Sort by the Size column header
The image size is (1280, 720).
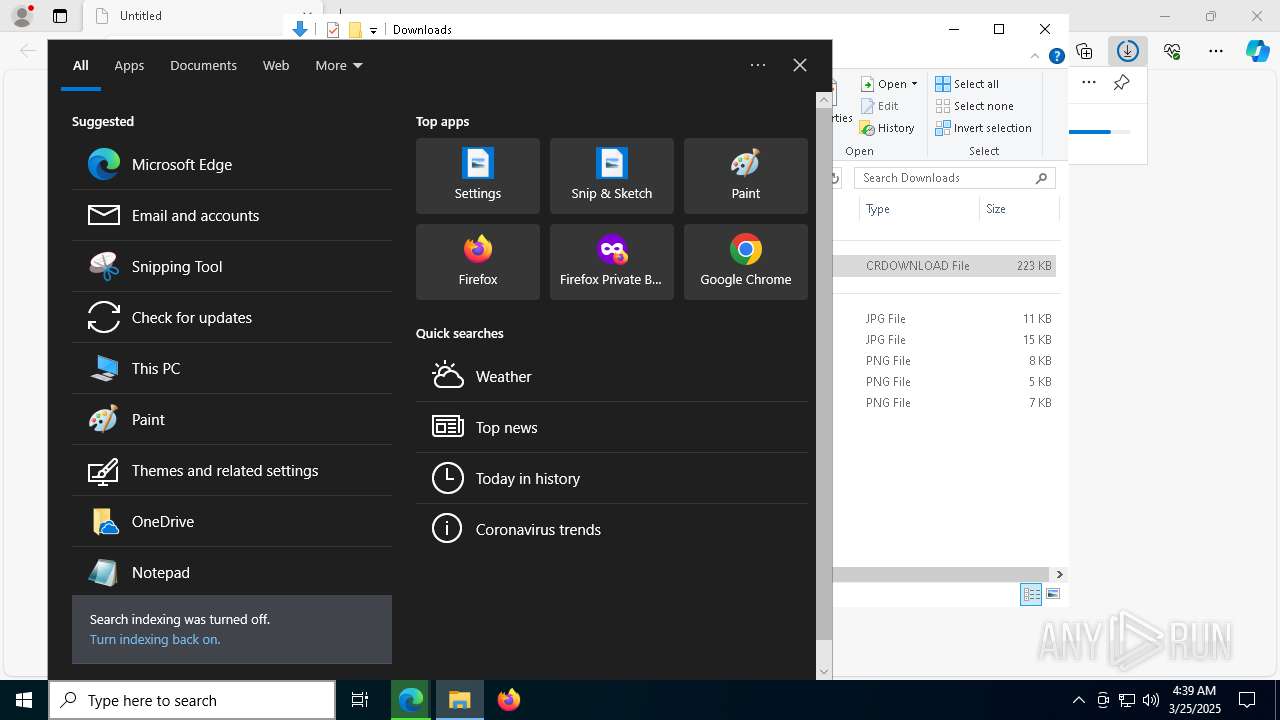point(1018,209)
